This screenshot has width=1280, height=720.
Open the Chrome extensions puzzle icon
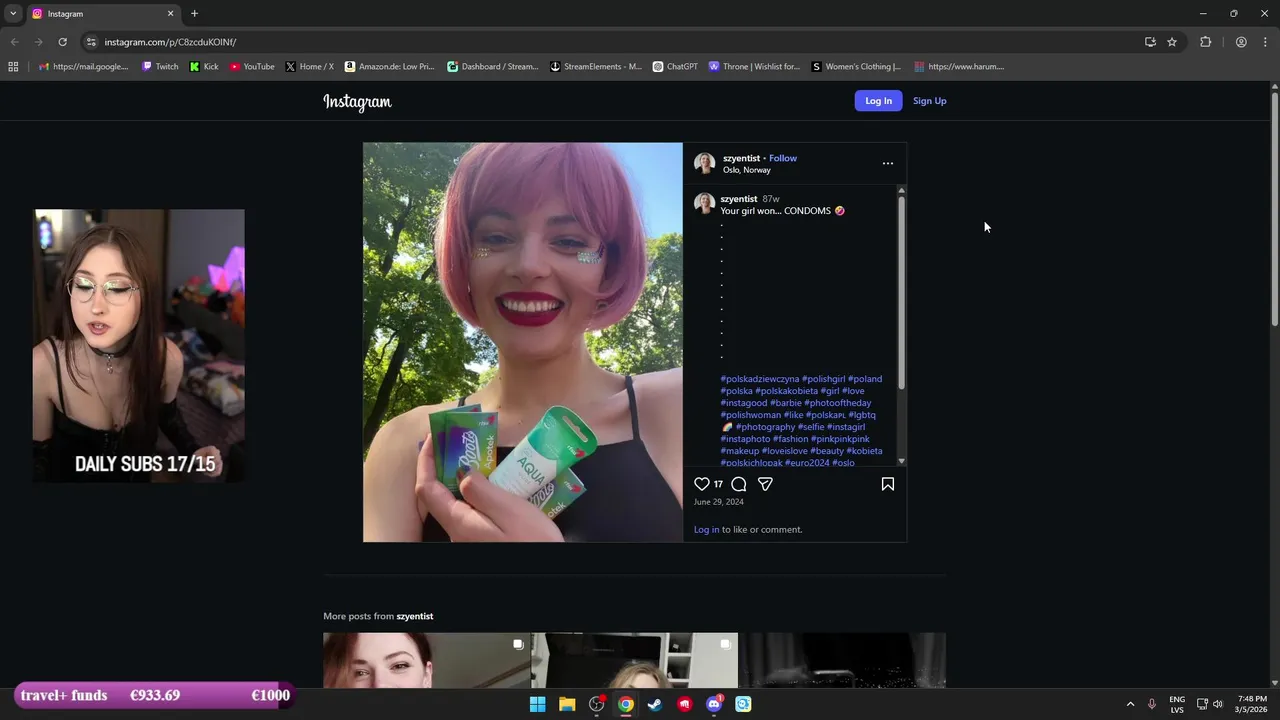tap(1205, 42)
